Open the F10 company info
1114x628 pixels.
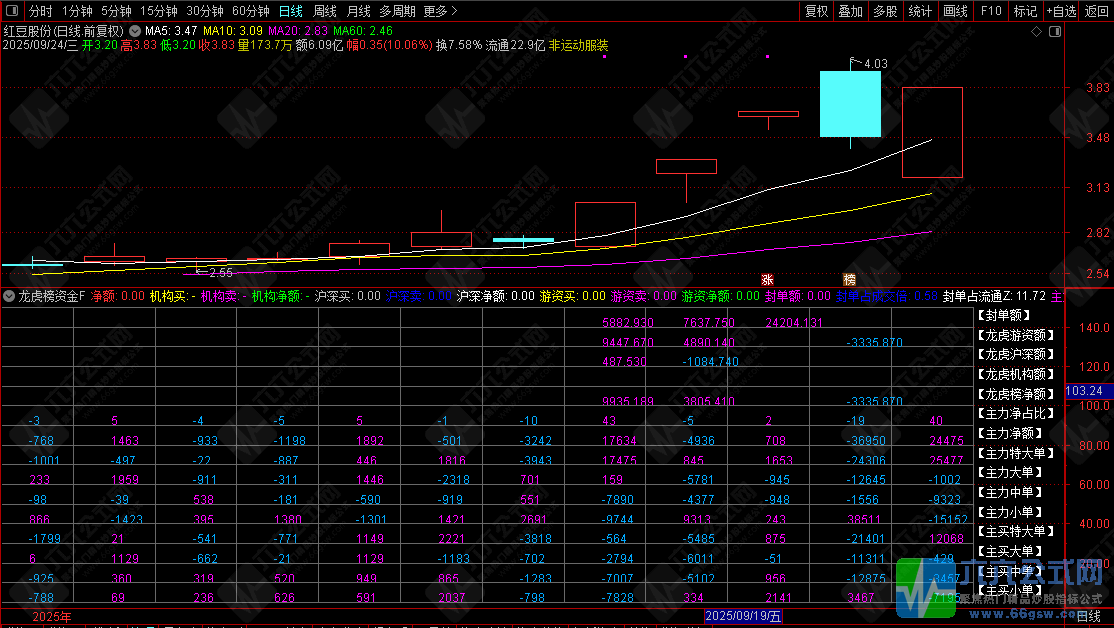[991, 11]
